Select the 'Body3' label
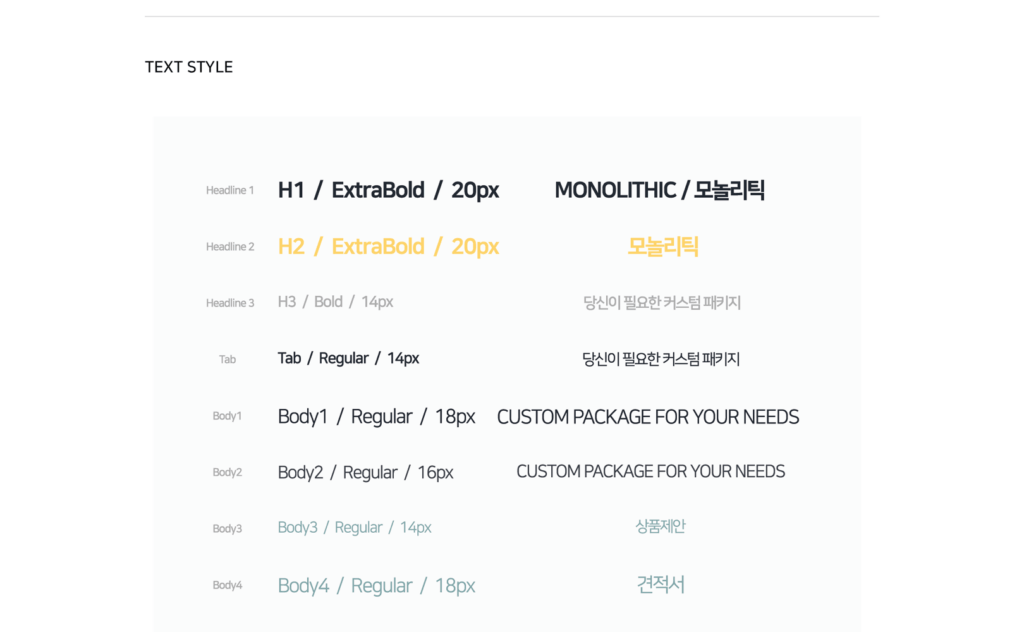Viewport: 1024px width, 632px height. tap(227, 529)
